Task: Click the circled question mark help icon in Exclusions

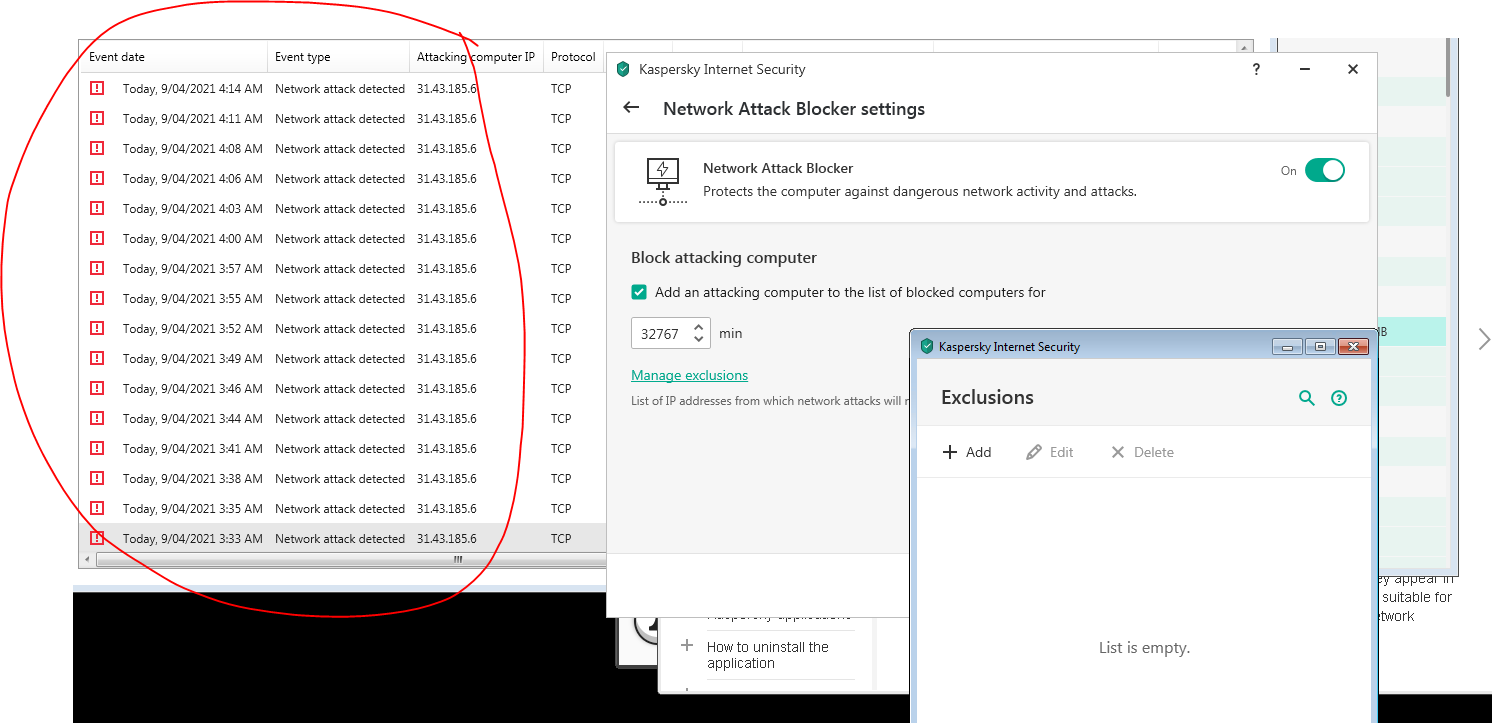Action: coord(1339,398)
